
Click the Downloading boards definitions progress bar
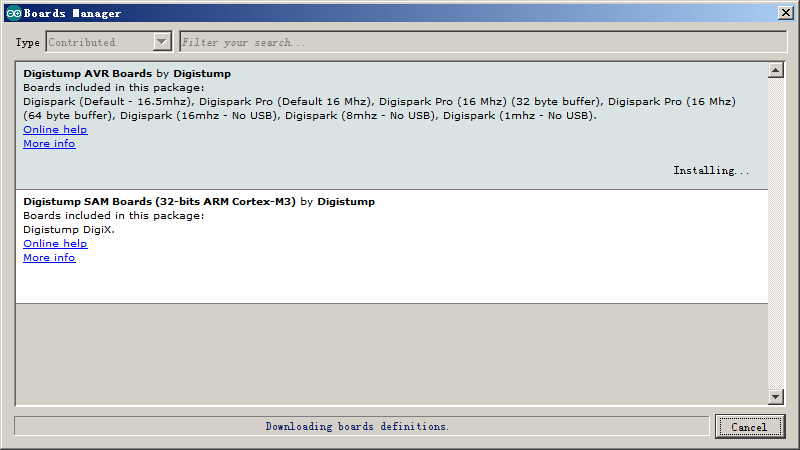click(362, 426)
